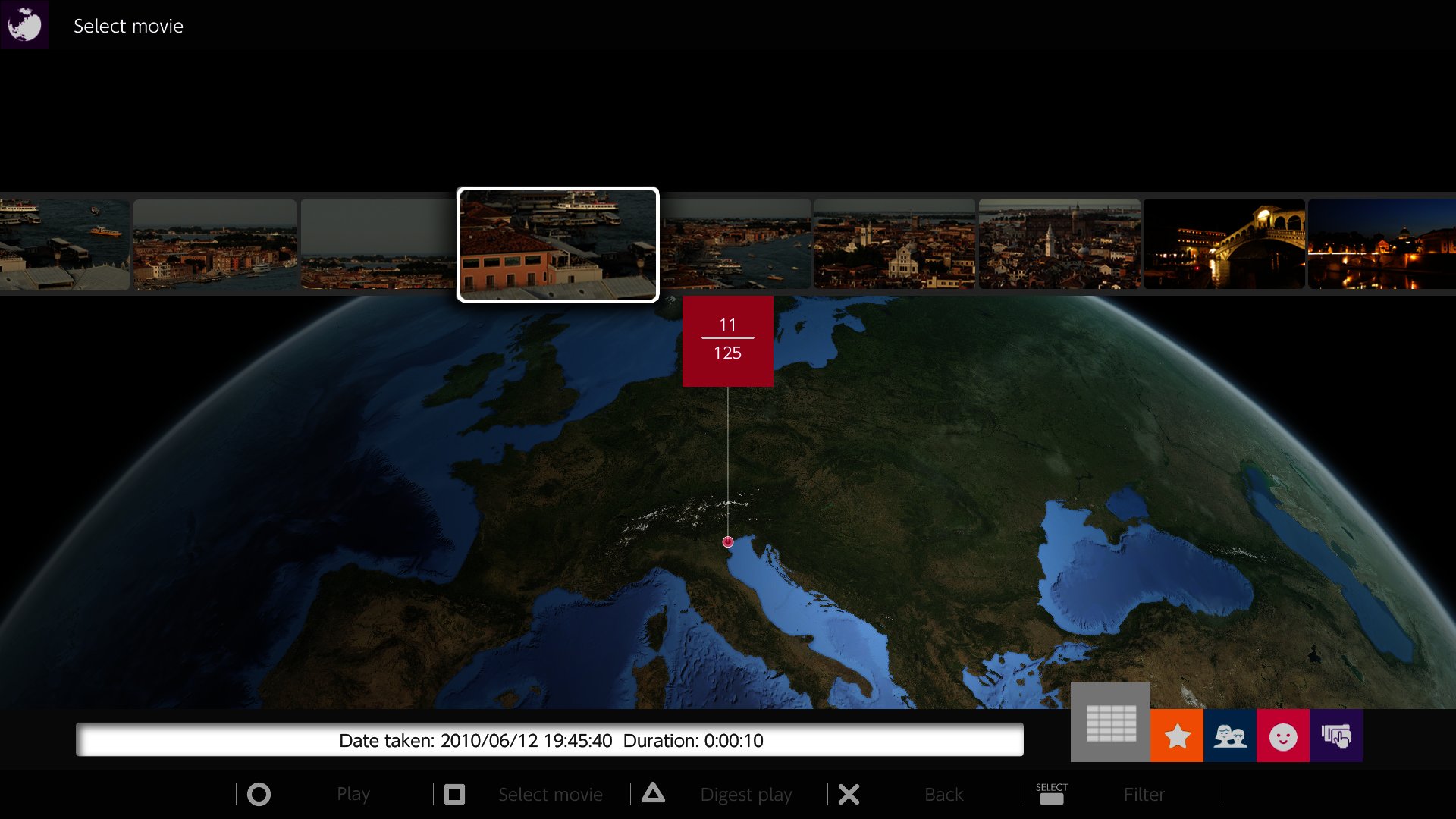1456x819 pixels.
Task: Select the purple overlapping screens filter icon
Action: point(1336,736)
